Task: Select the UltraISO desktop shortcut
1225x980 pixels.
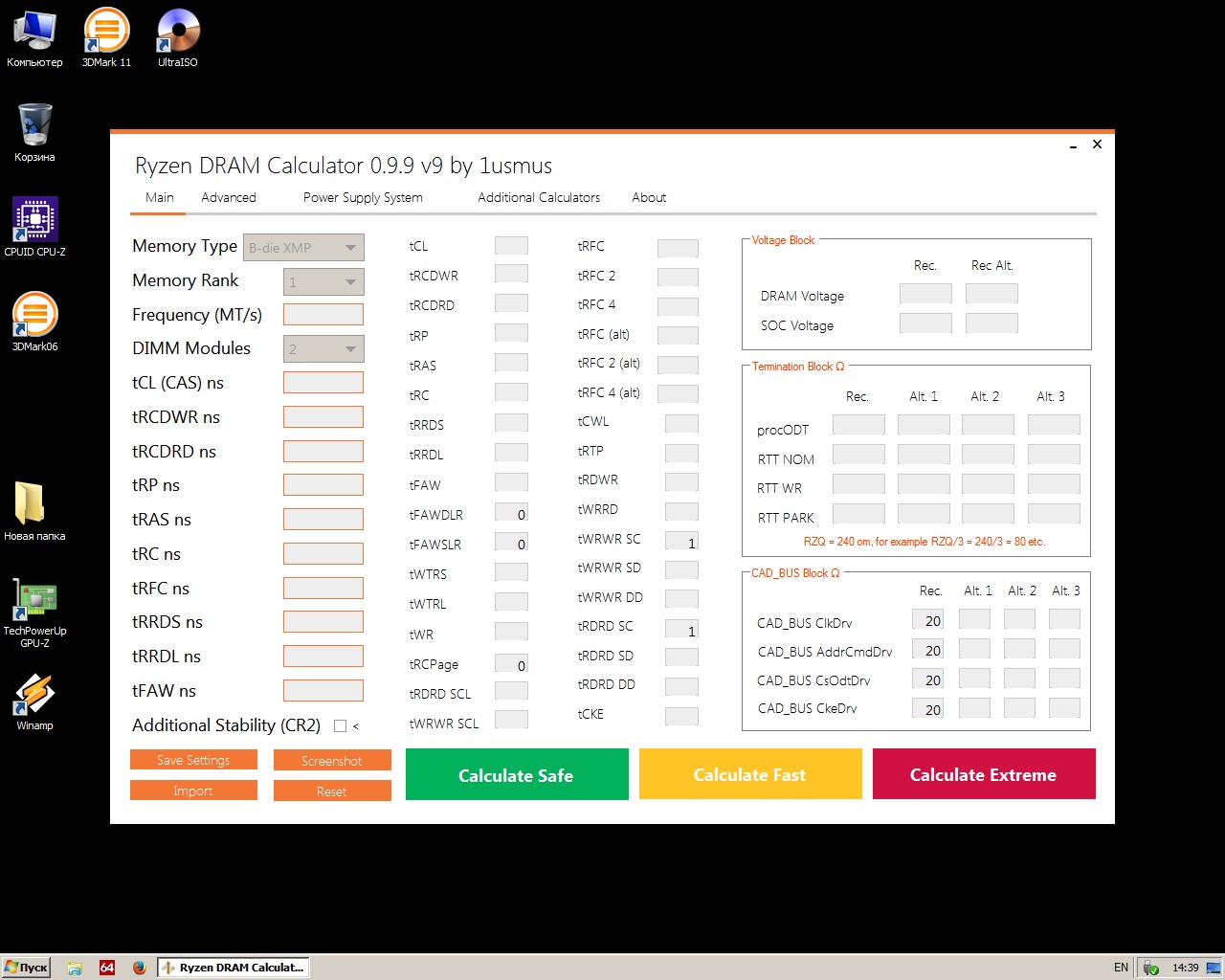Action: tap(178, 38)
